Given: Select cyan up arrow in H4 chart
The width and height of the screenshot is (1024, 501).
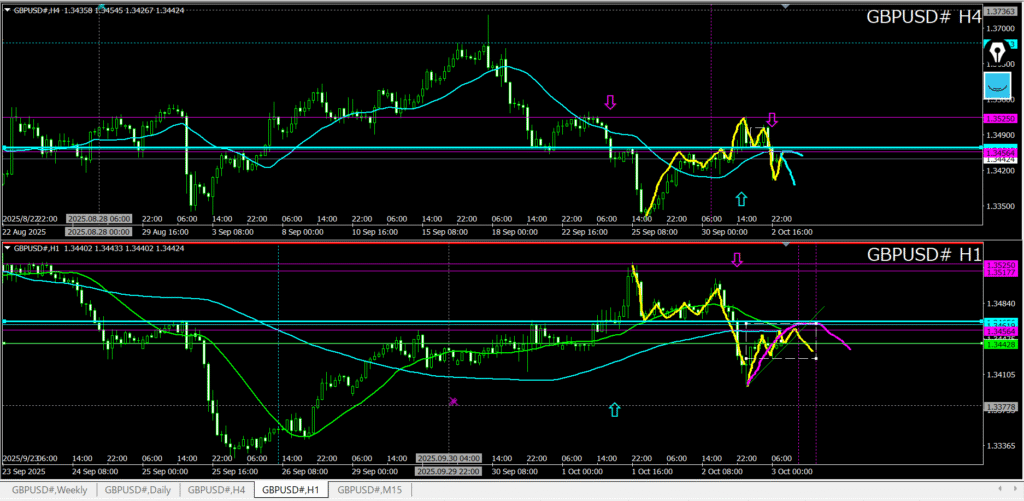Looking at the screenshot, I should (x=741, y=199).
